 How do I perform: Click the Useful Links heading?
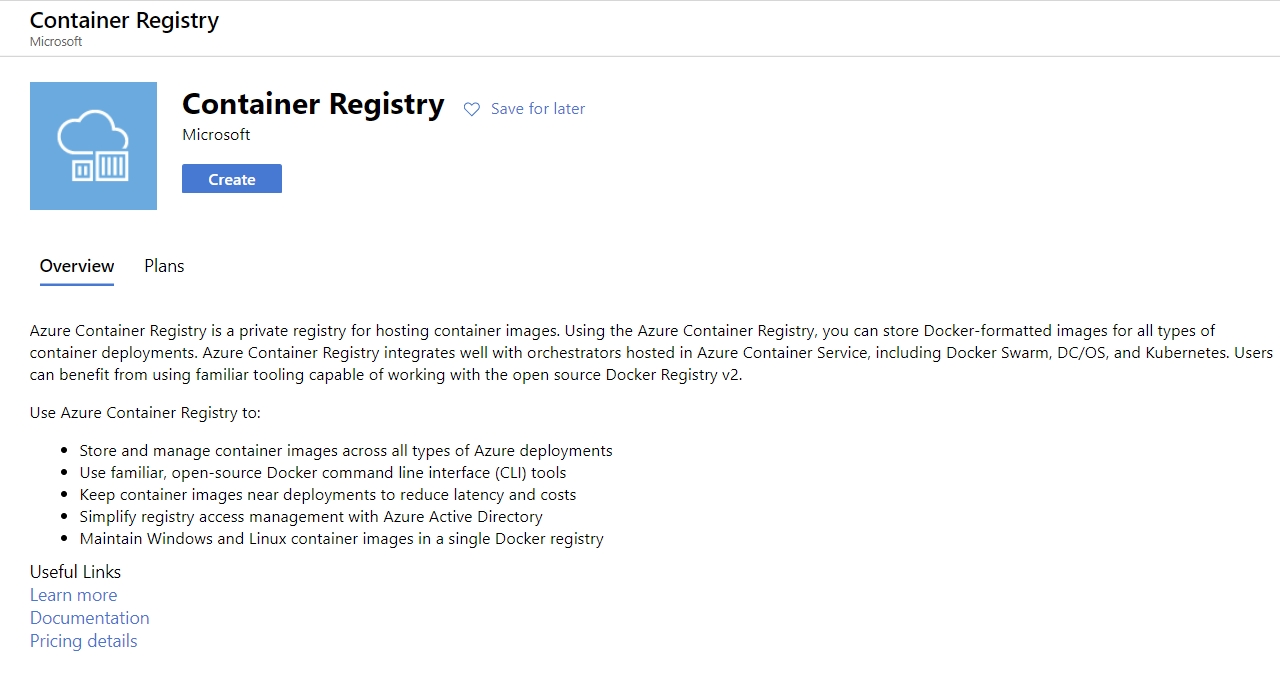pos(75,572)
